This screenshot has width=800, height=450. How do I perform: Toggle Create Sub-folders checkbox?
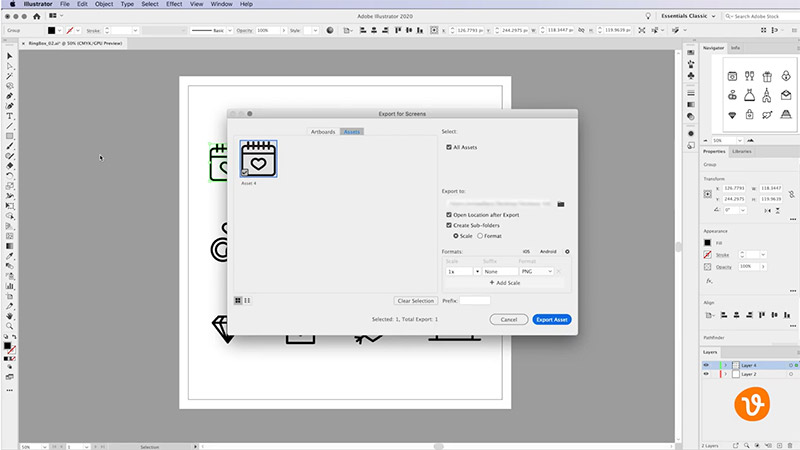449,225
